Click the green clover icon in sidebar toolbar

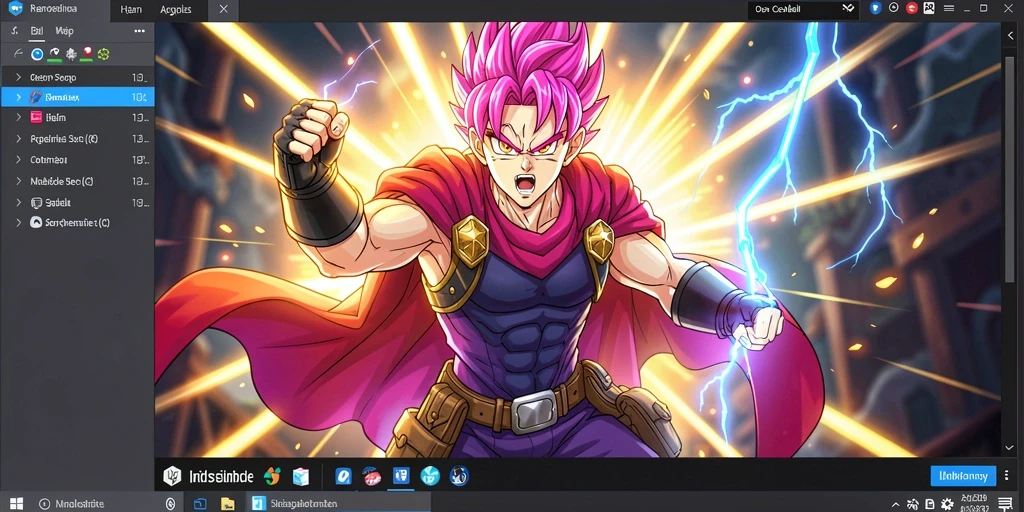click(x=103, y=54)
